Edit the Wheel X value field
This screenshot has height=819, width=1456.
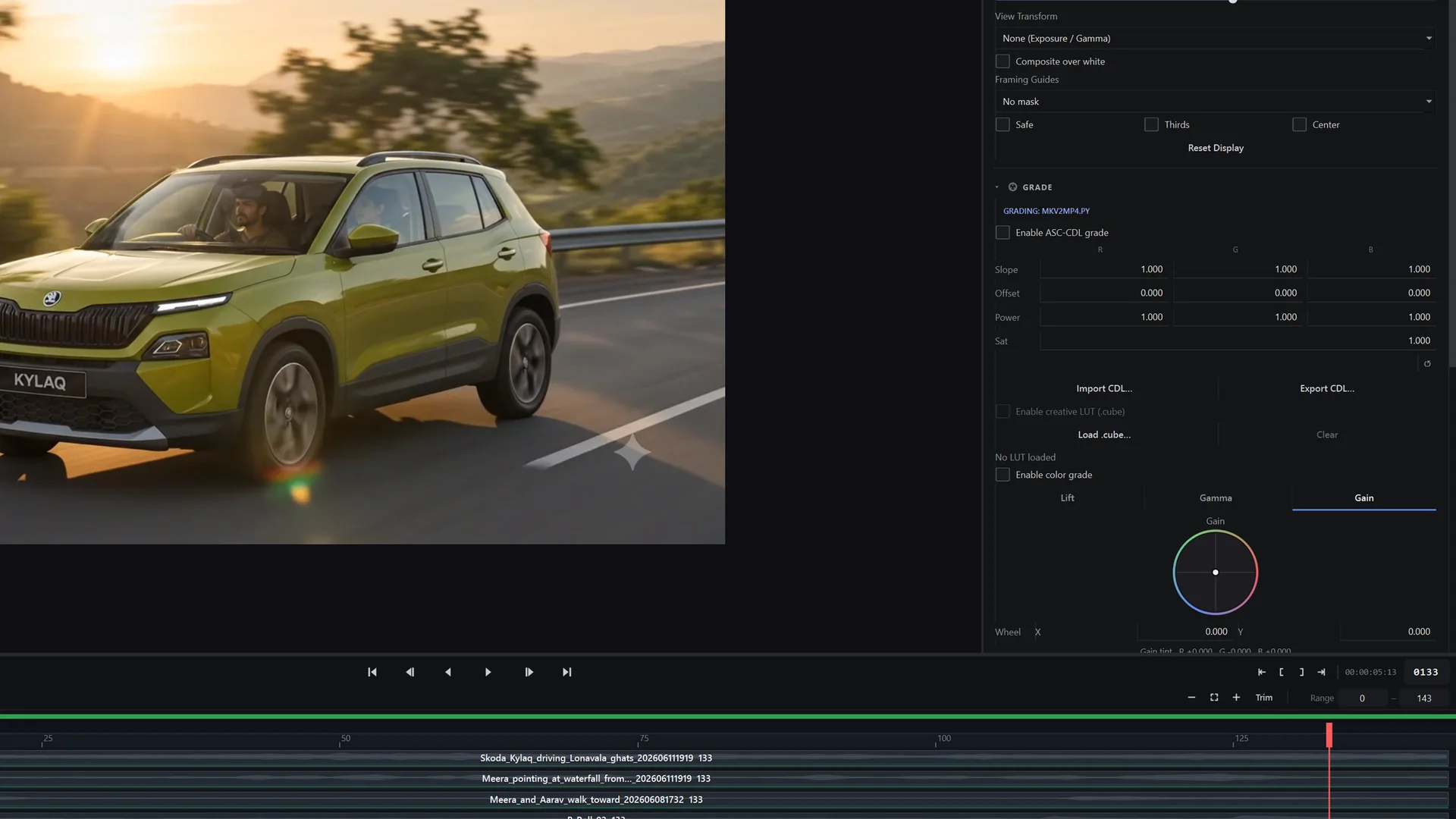pyautogui.click(x=1185, y=632)
